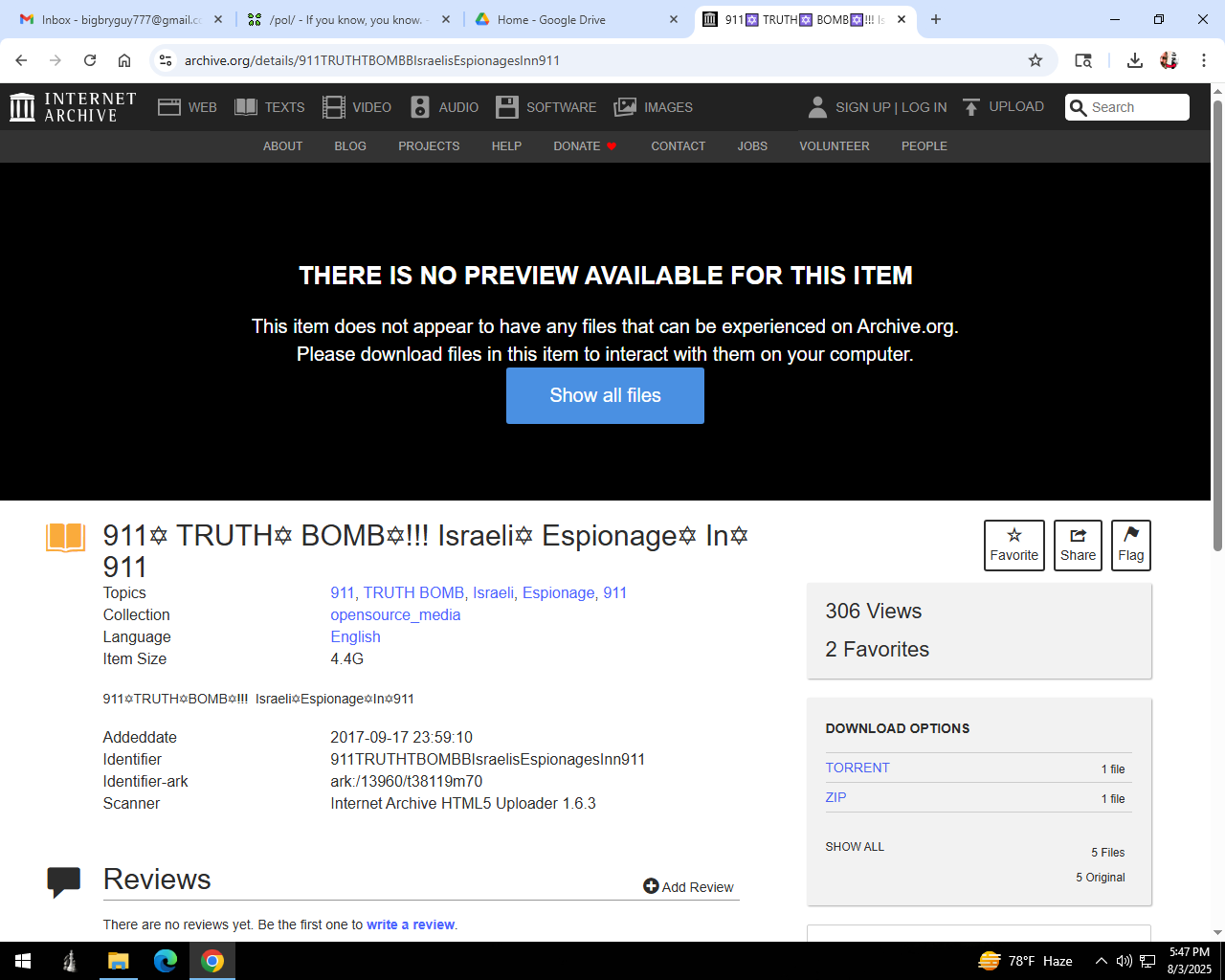Favorite this item with the star button
Screen dimensions: 1225x980
point(1014,546)
